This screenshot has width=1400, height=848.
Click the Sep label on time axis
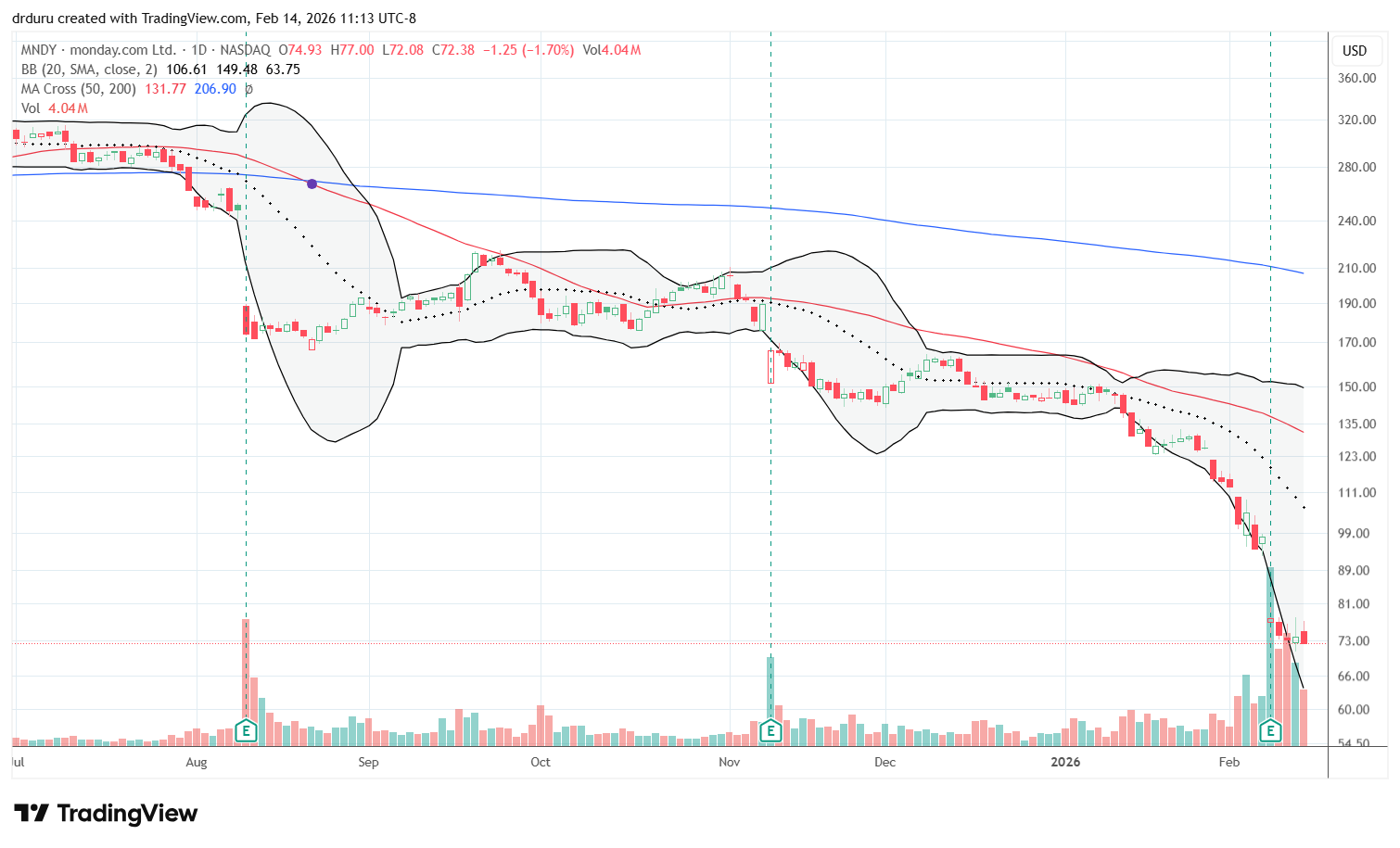pos(368,762)
